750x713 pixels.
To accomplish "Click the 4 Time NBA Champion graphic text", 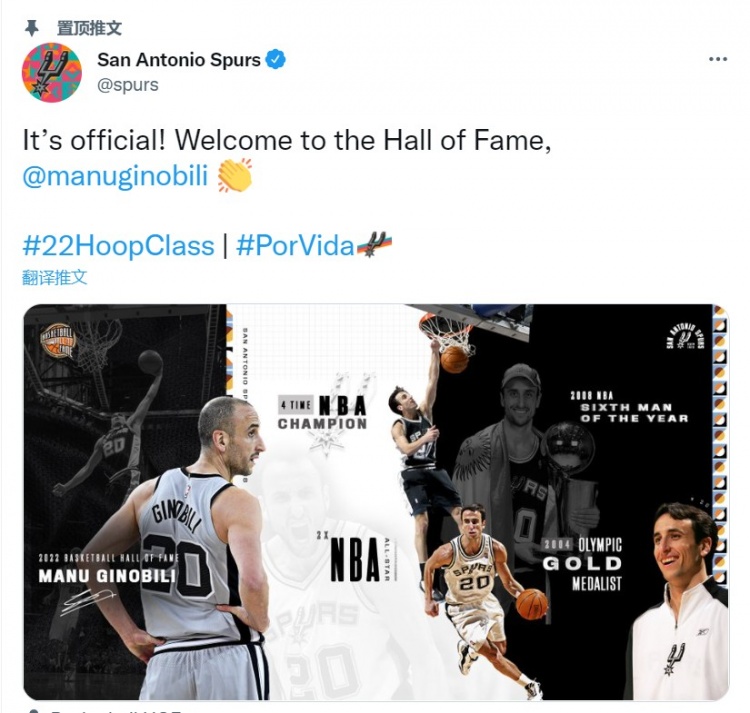I will pyautogui.click(x=322, y=412).
